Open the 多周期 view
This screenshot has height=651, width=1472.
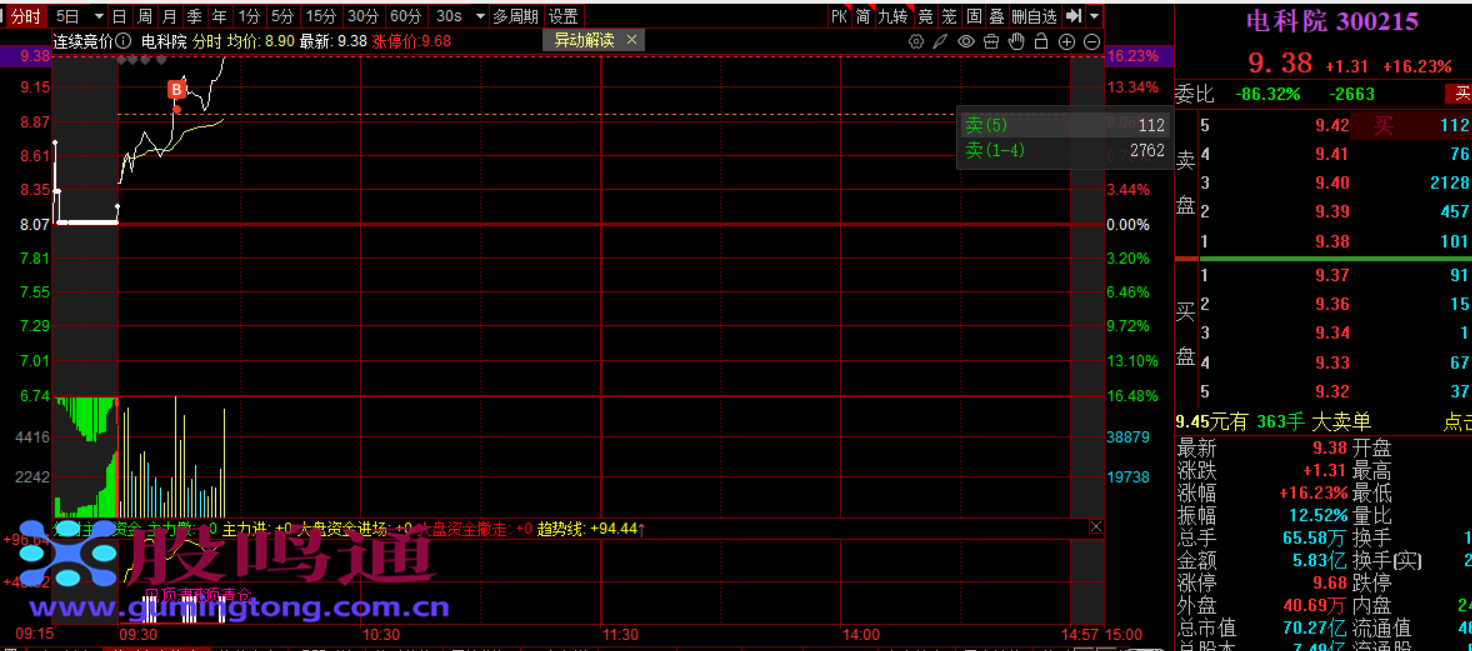tap(515, 17)
